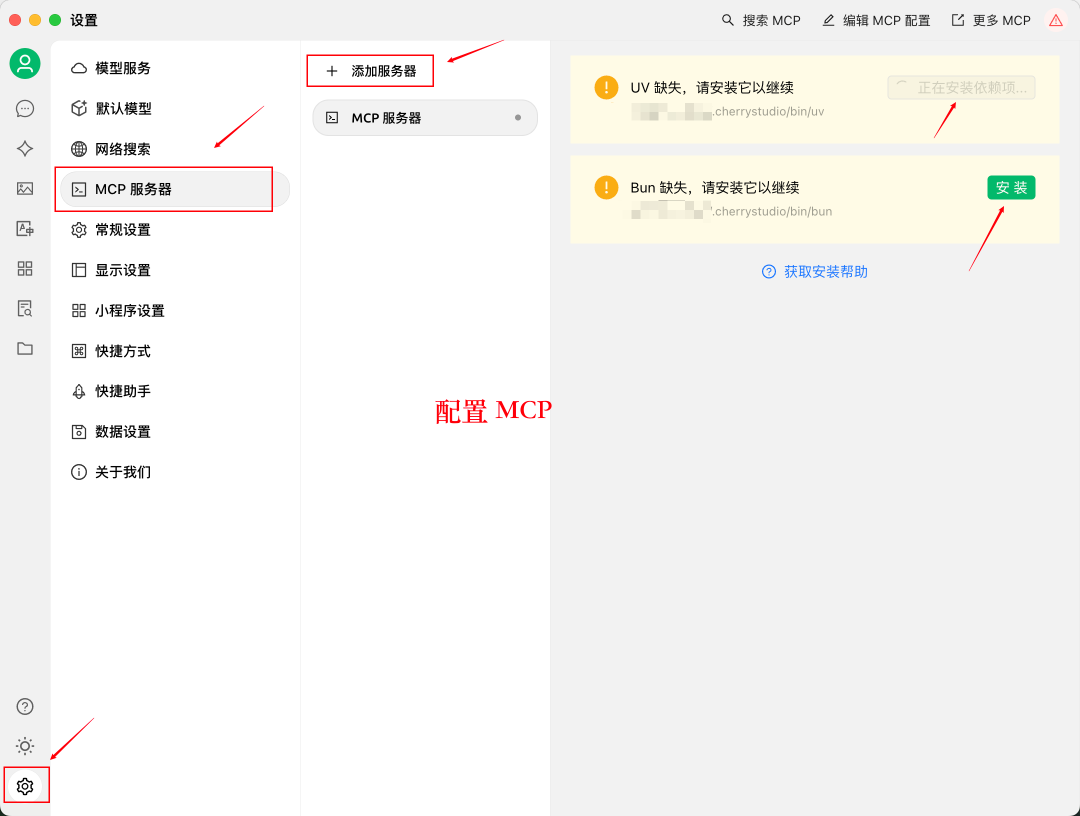Click the 添加服务器 button
Image resolution: width=1080 pixels, height=816 pixels.
click(x=370, y=71)
